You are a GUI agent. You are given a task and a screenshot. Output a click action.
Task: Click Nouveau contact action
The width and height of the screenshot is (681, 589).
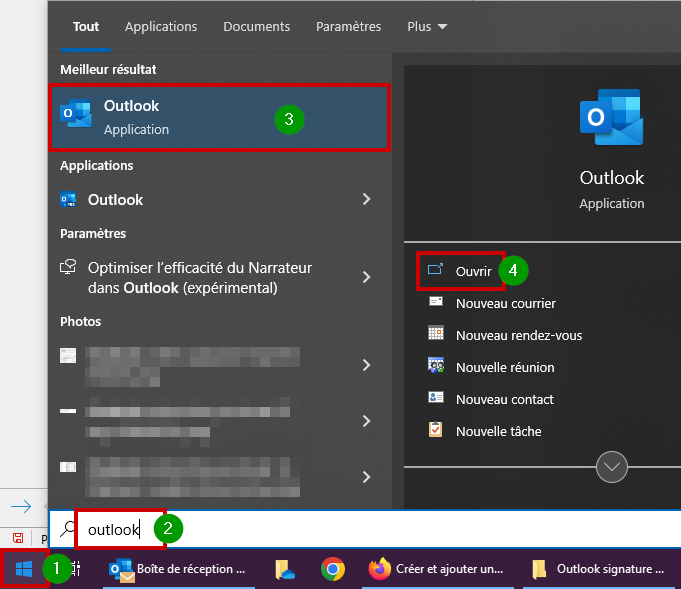click(x=505, y=399)
